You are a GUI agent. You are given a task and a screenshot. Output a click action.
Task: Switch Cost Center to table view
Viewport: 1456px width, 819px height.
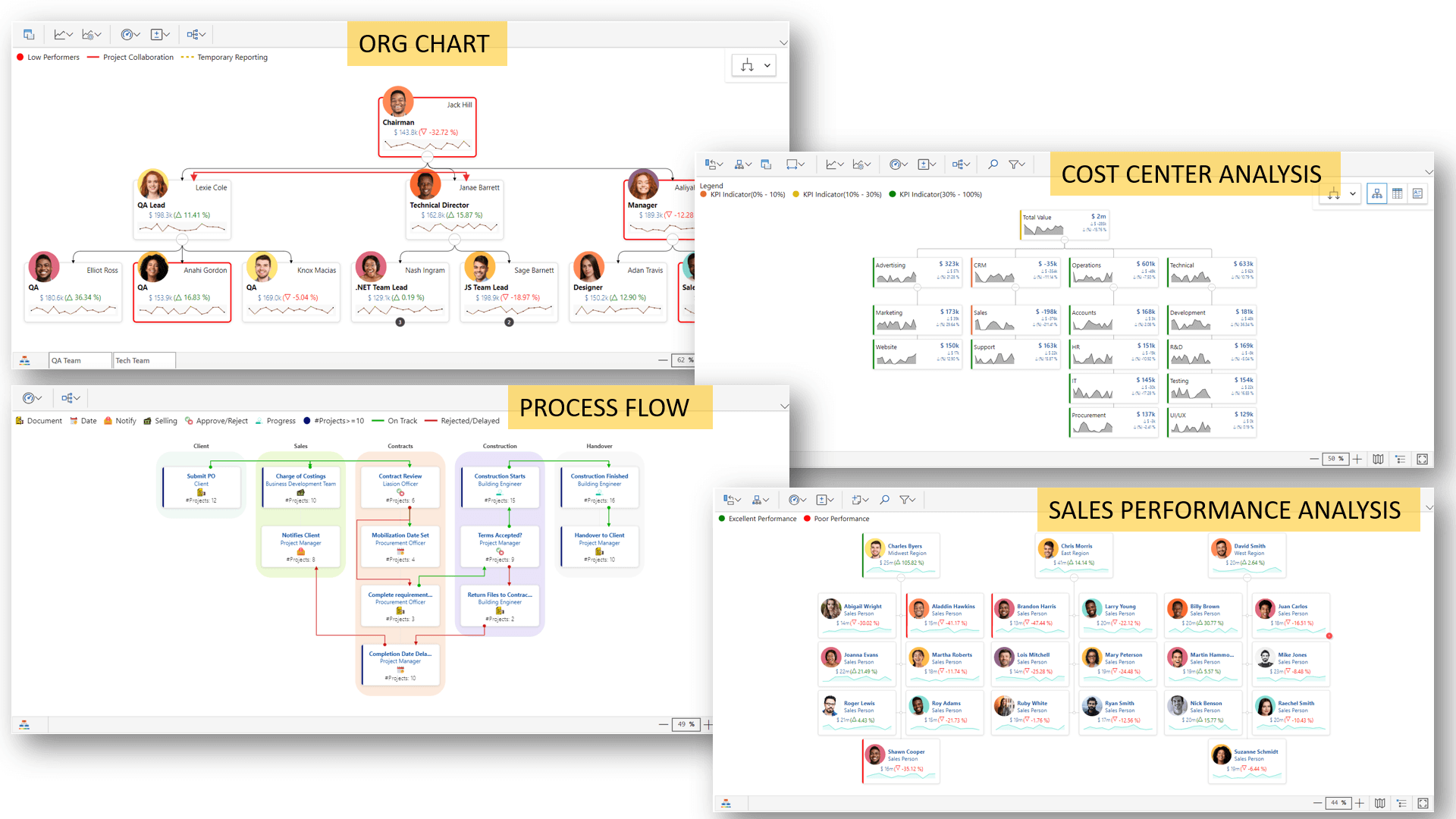pyautogui.click(x=1397, y=194)
